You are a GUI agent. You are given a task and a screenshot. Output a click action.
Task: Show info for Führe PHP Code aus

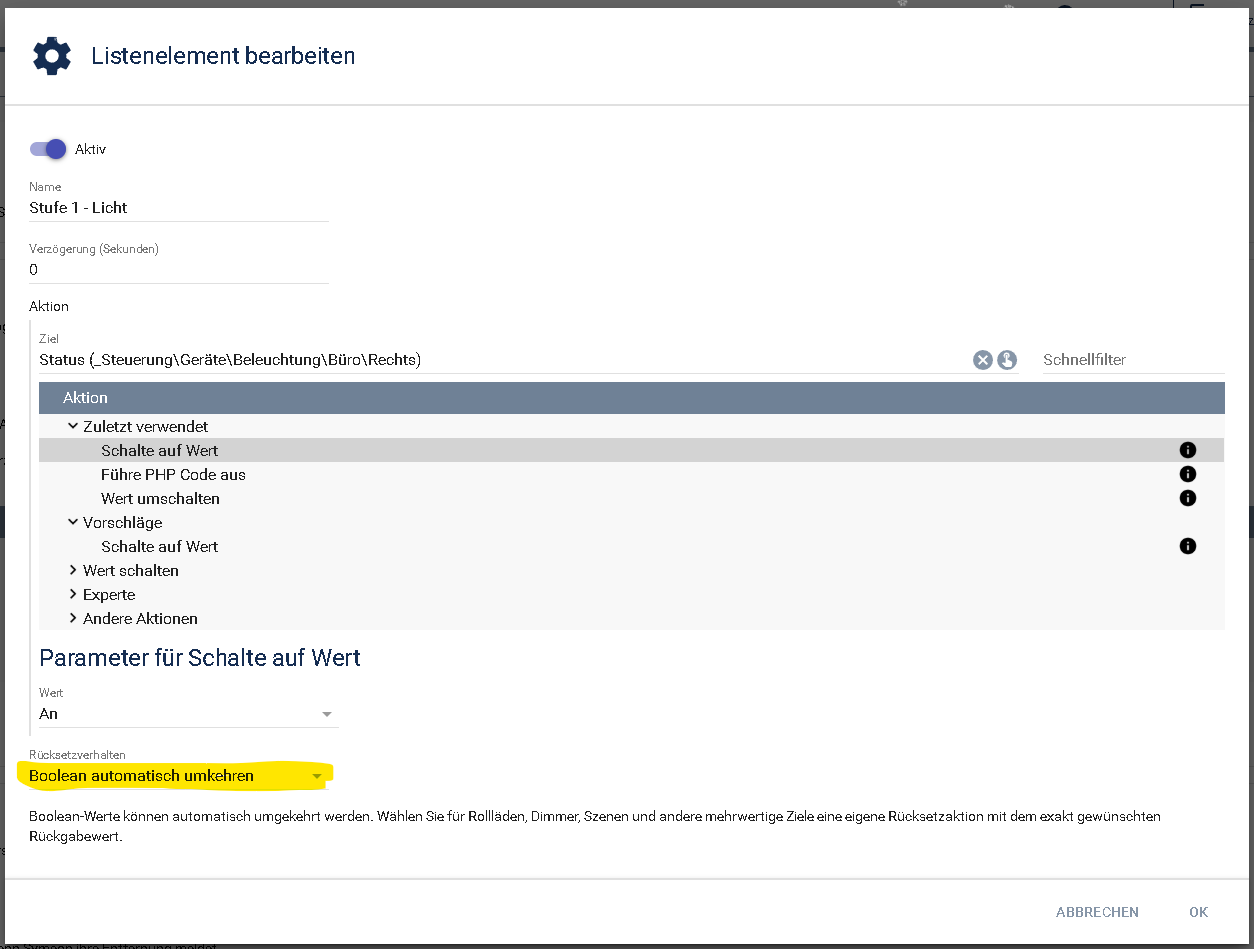[x=1188, y=474]
